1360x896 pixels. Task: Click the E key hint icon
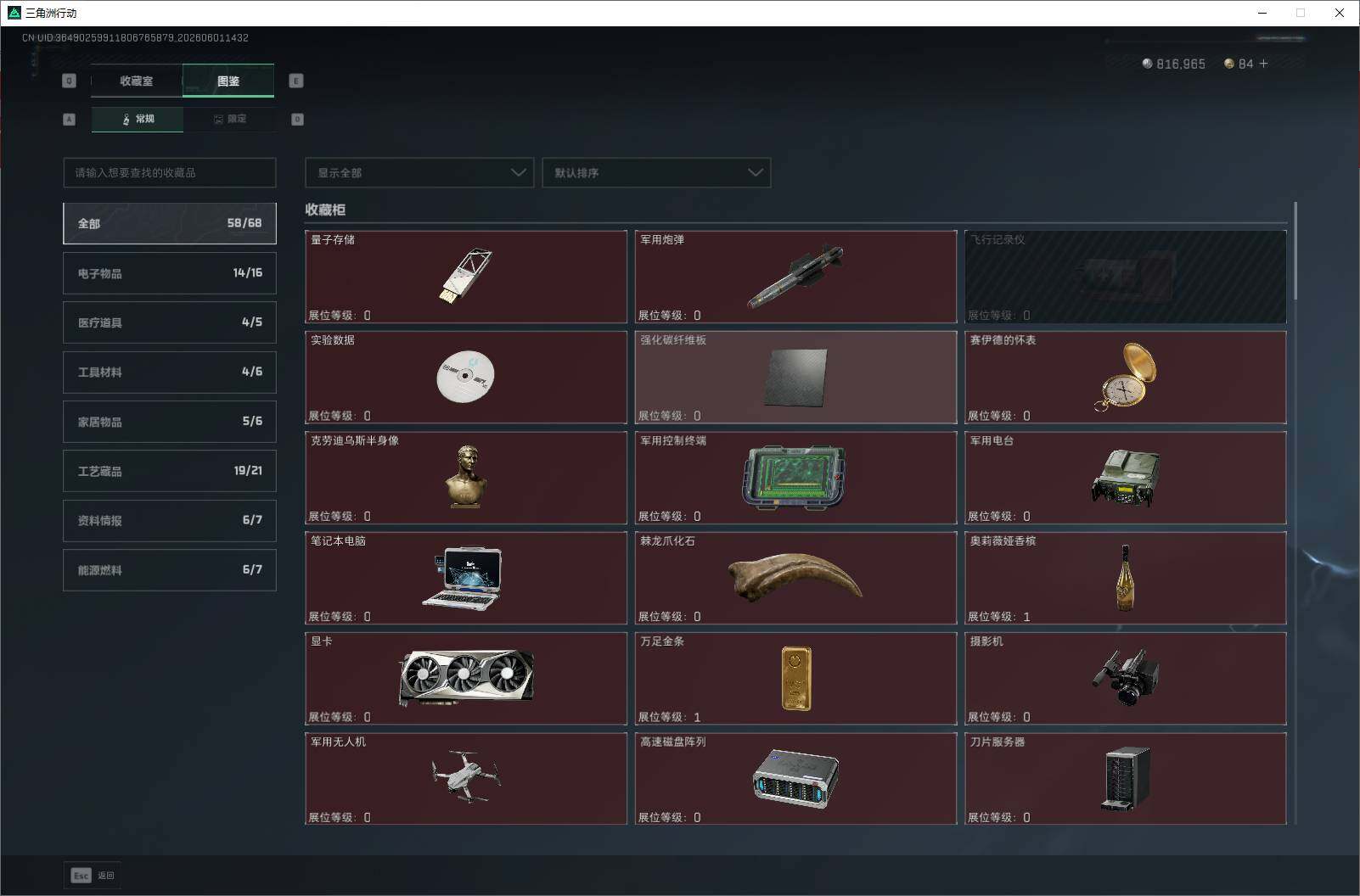pyautogui.click(x=296, y=81)
